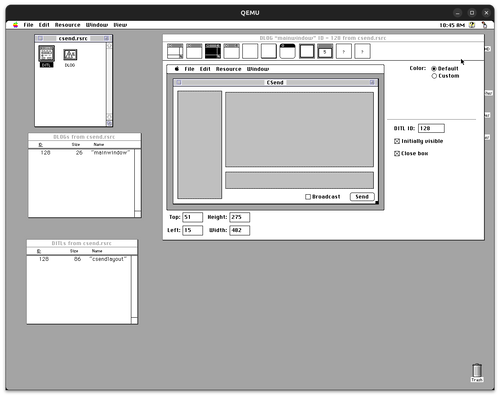The height and width of the screenshot is (397, 500).
Task: Pick the thick-bordered dialog box style icon
Action: [x=307, y=51]
